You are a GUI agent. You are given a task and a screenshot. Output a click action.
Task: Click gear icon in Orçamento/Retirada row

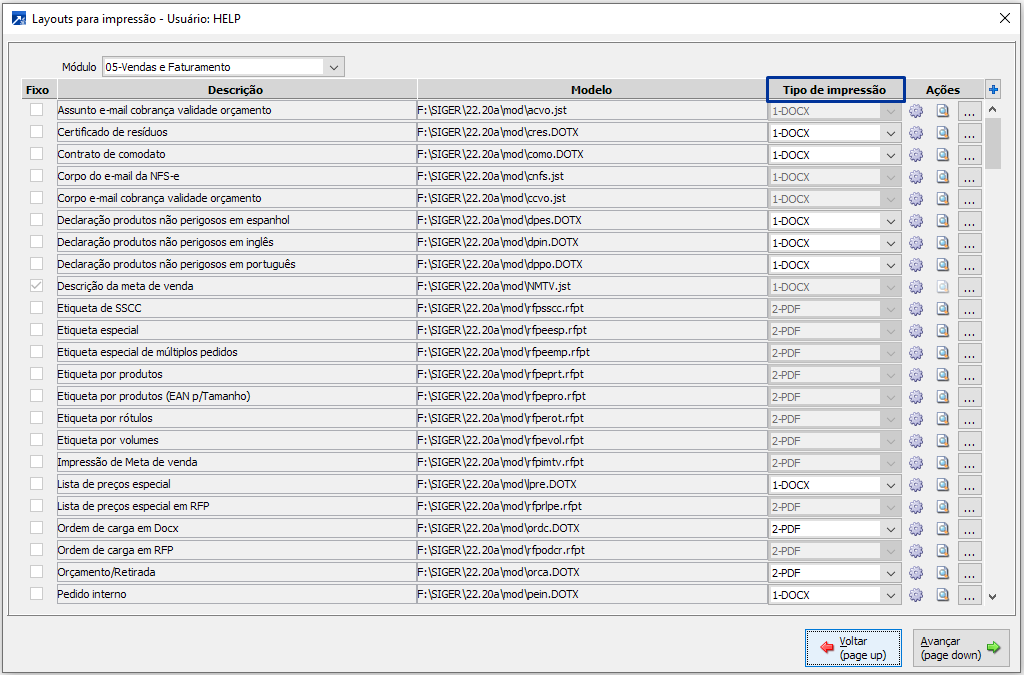coord(916,573)
